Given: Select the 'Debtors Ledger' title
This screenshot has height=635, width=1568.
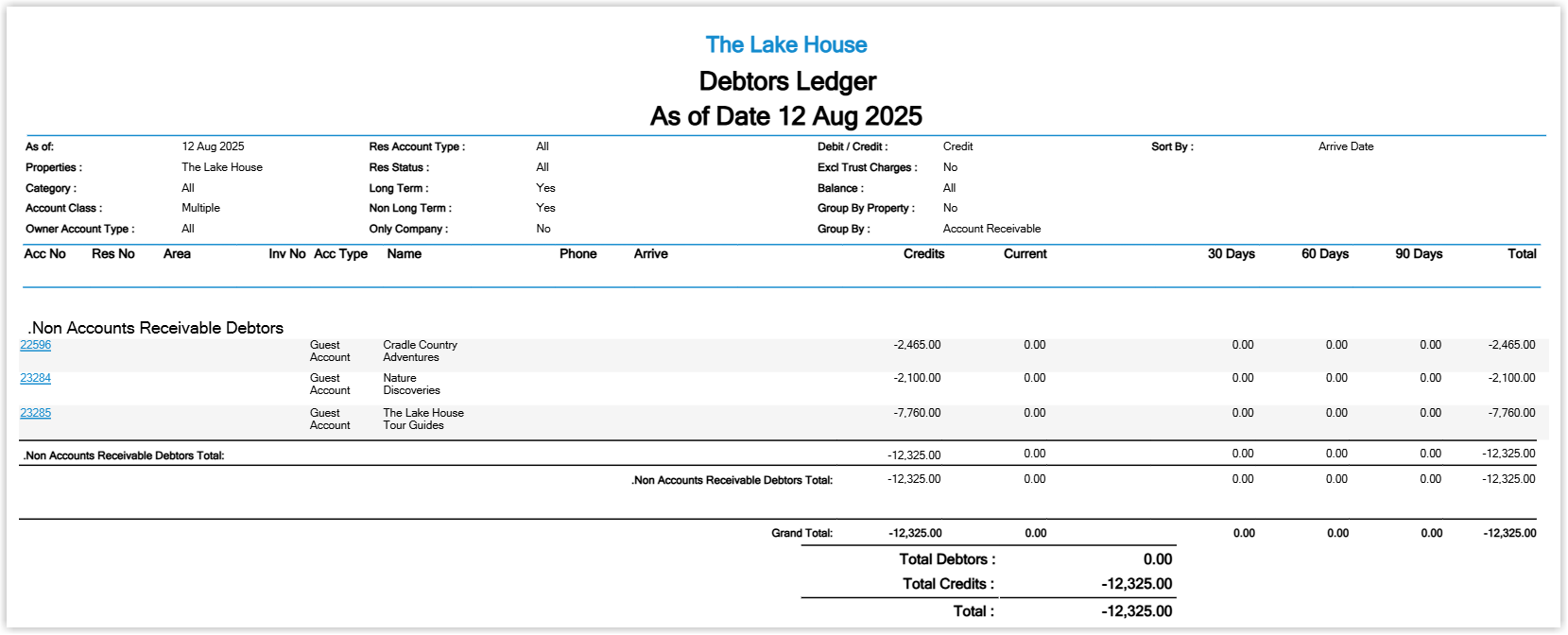Looking at the screenshot, I should click(x=787, y=81).
